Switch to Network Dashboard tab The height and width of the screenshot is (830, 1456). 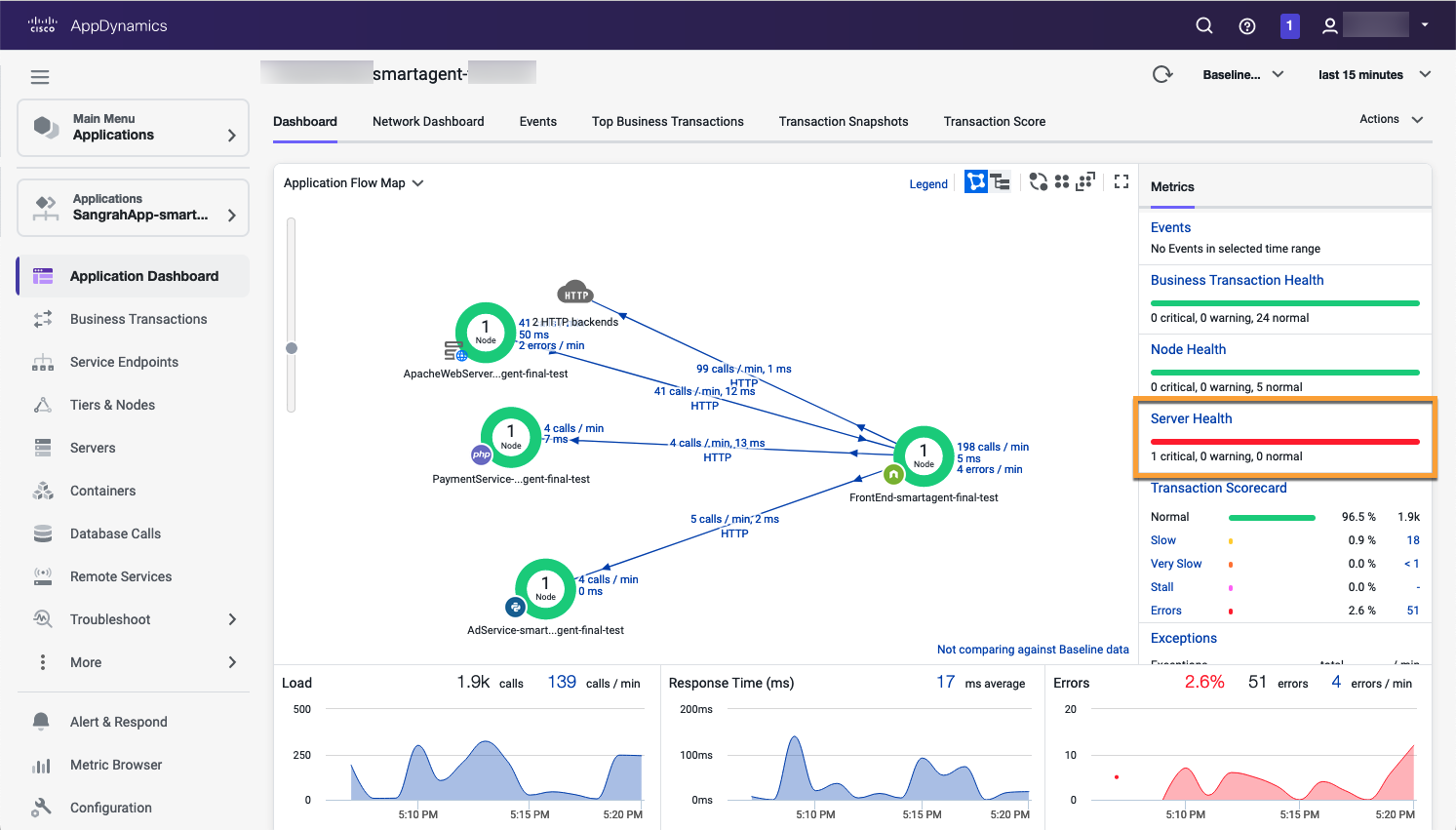coord(428,122)
